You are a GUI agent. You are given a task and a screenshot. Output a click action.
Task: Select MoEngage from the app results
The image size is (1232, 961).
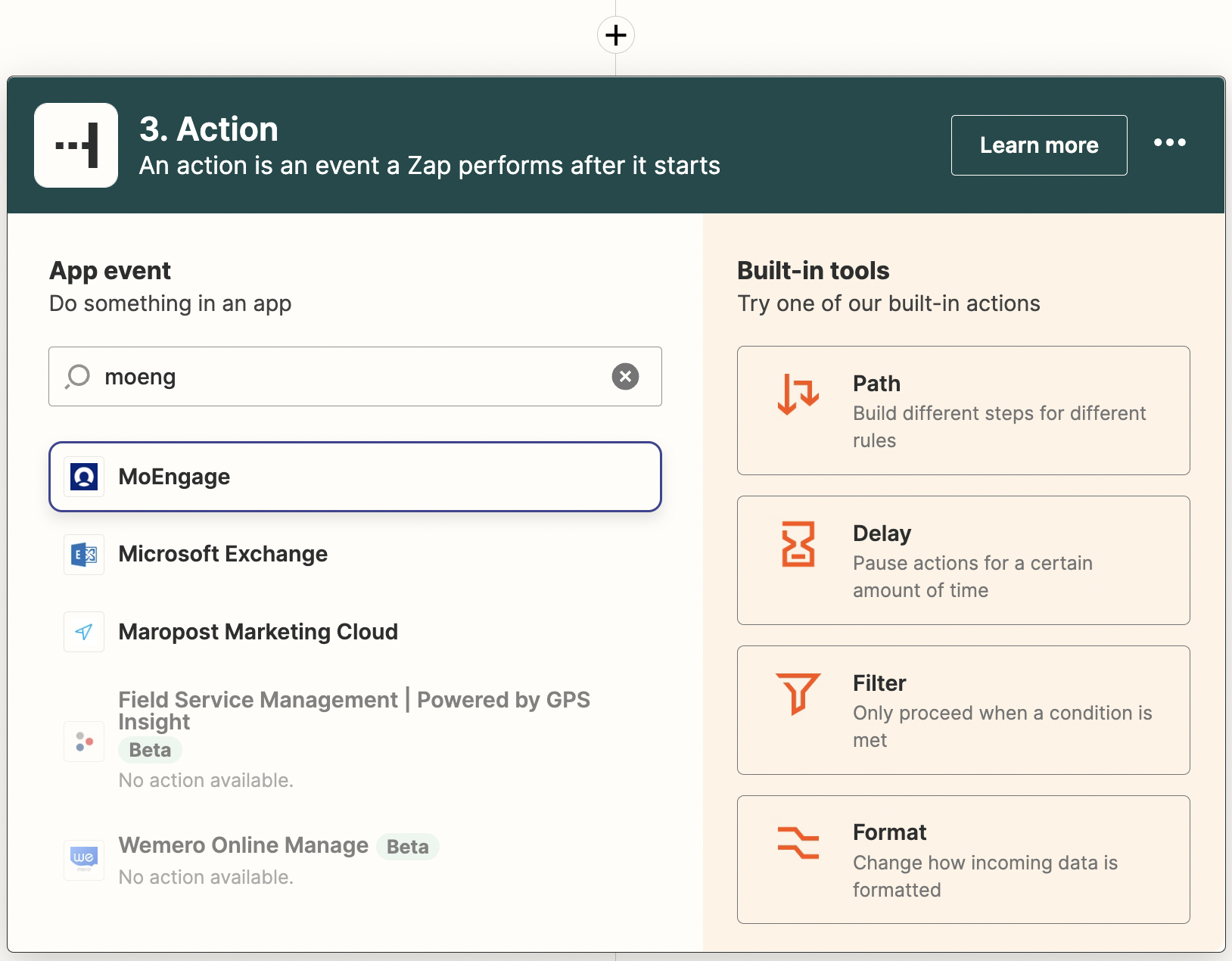(x=354, y=477)
